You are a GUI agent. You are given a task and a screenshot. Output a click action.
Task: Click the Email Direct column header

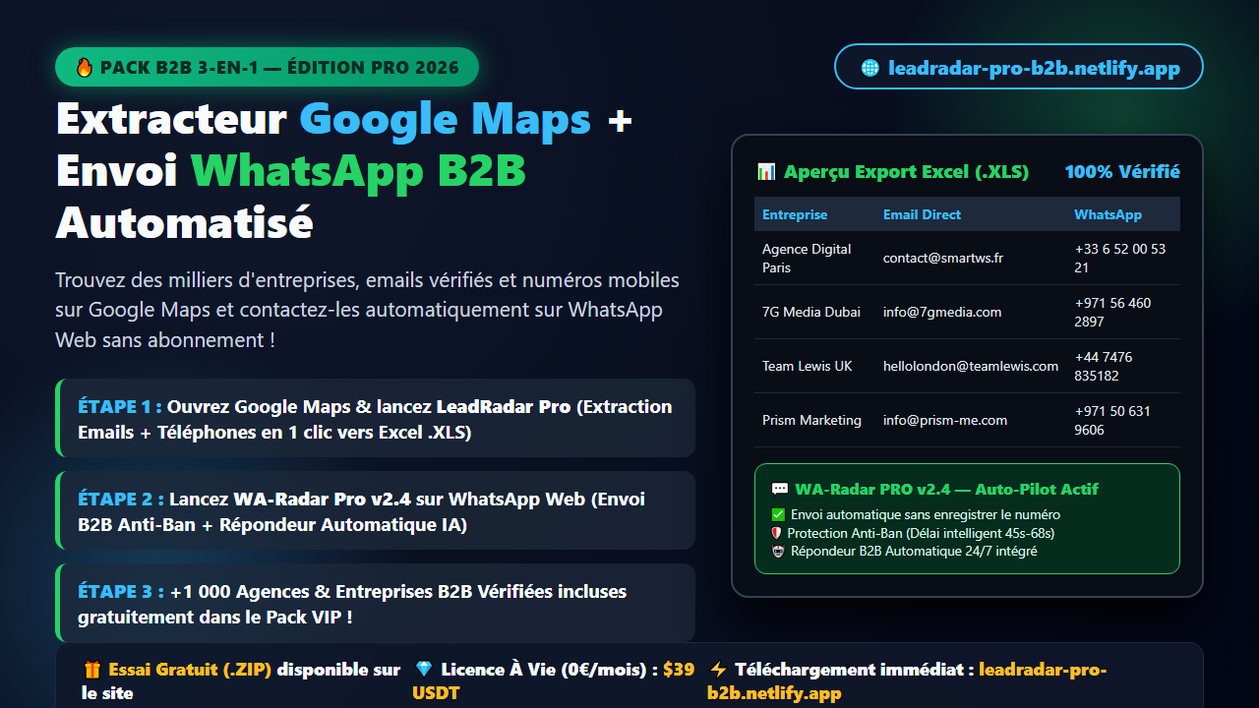click(922, 215)
